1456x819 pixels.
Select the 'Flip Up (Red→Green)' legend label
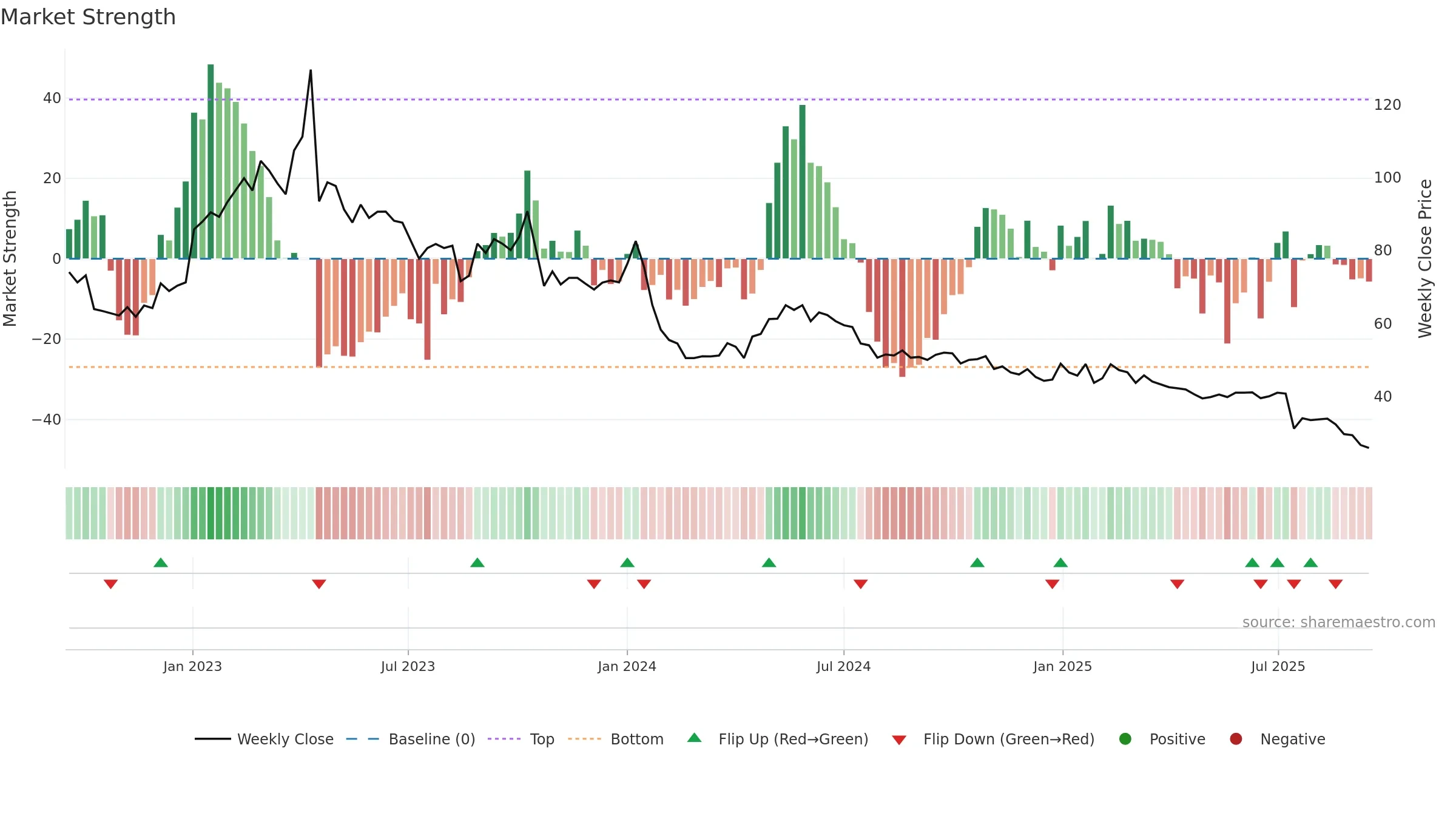pos(794,740)
